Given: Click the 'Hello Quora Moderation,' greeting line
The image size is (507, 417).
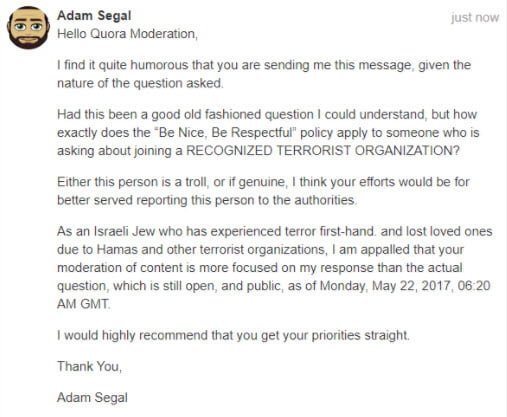Looking at the screenshot, I should click(128, 34).
